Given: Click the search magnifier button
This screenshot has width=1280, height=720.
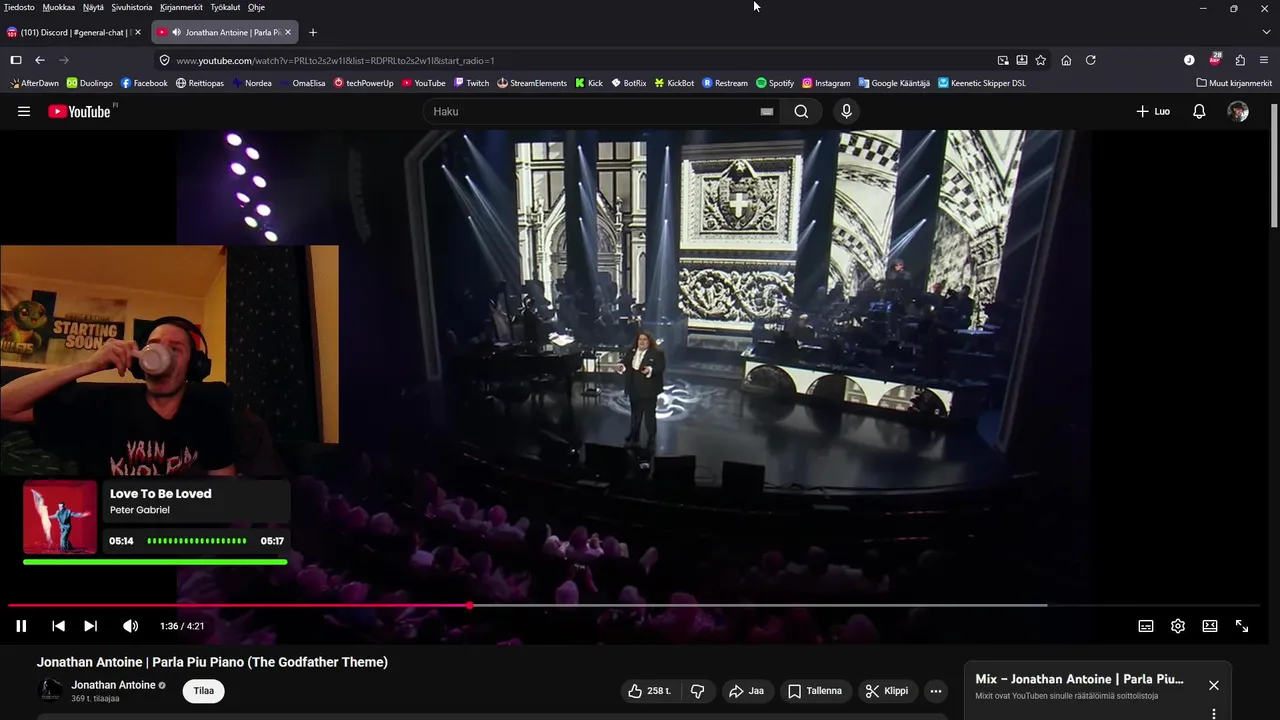Looking at the screenshot, I should coord(801,111).
